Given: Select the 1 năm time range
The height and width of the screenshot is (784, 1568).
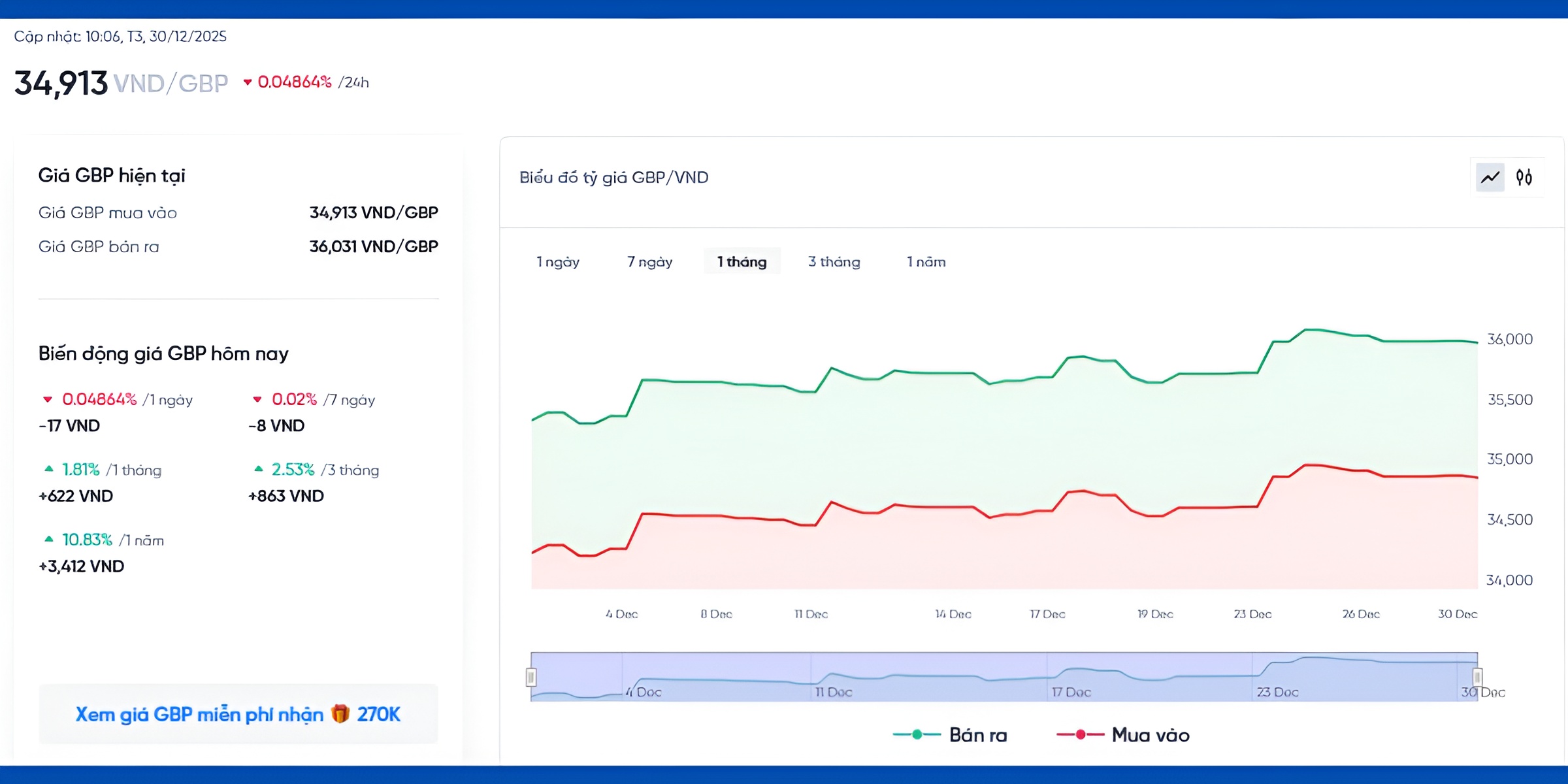Looking at the screenshot, I should click(926, 262).
